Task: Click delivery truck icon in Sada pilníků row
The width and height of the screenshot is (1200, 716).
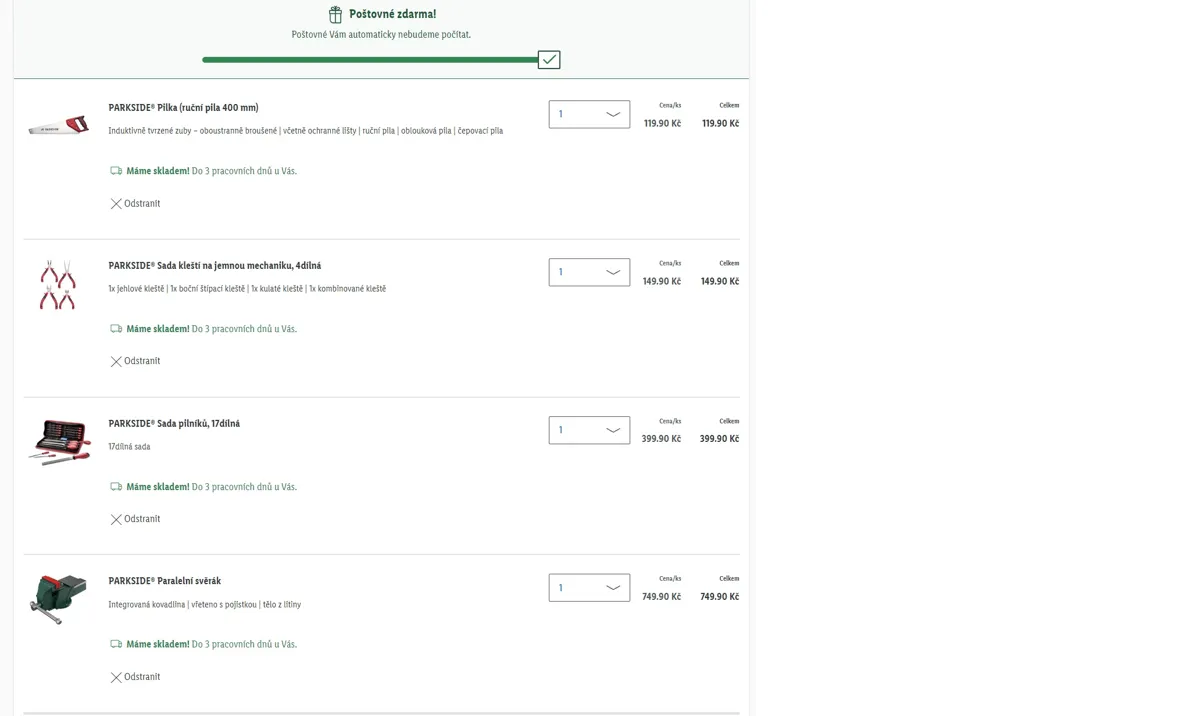Action: [116, 487]
